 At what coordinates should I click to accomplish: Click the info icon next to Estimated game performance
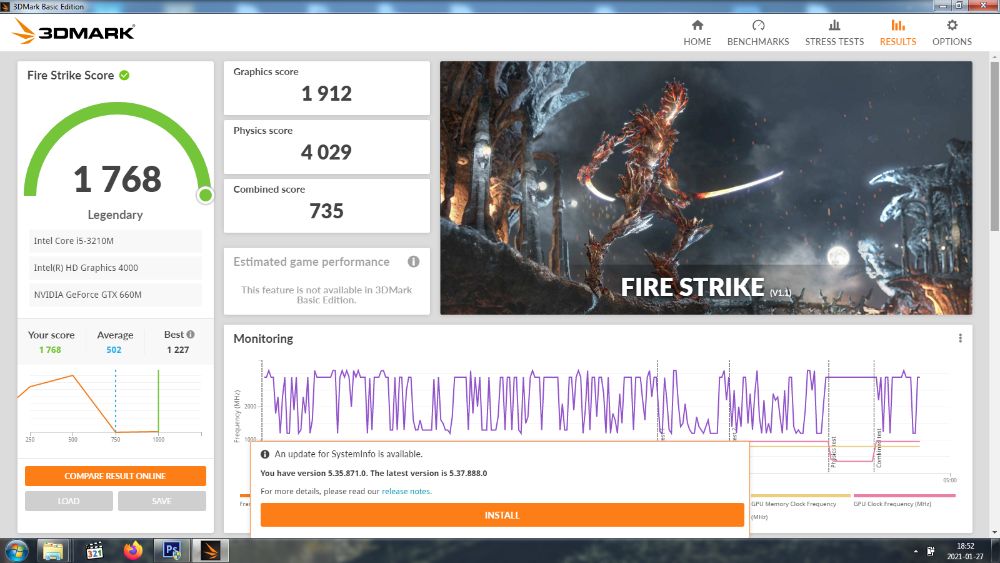click(x=413, y=261)
